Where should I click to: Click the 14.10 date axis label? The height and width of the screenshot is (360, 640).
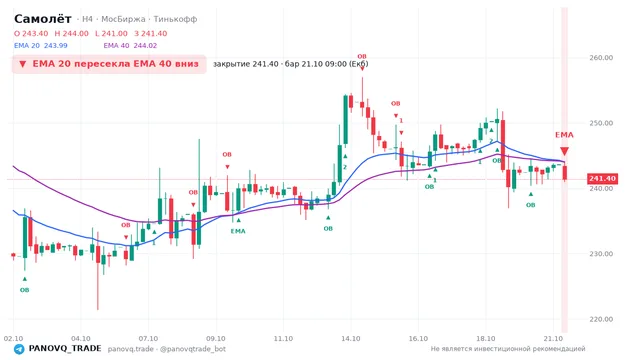[351, 338]
